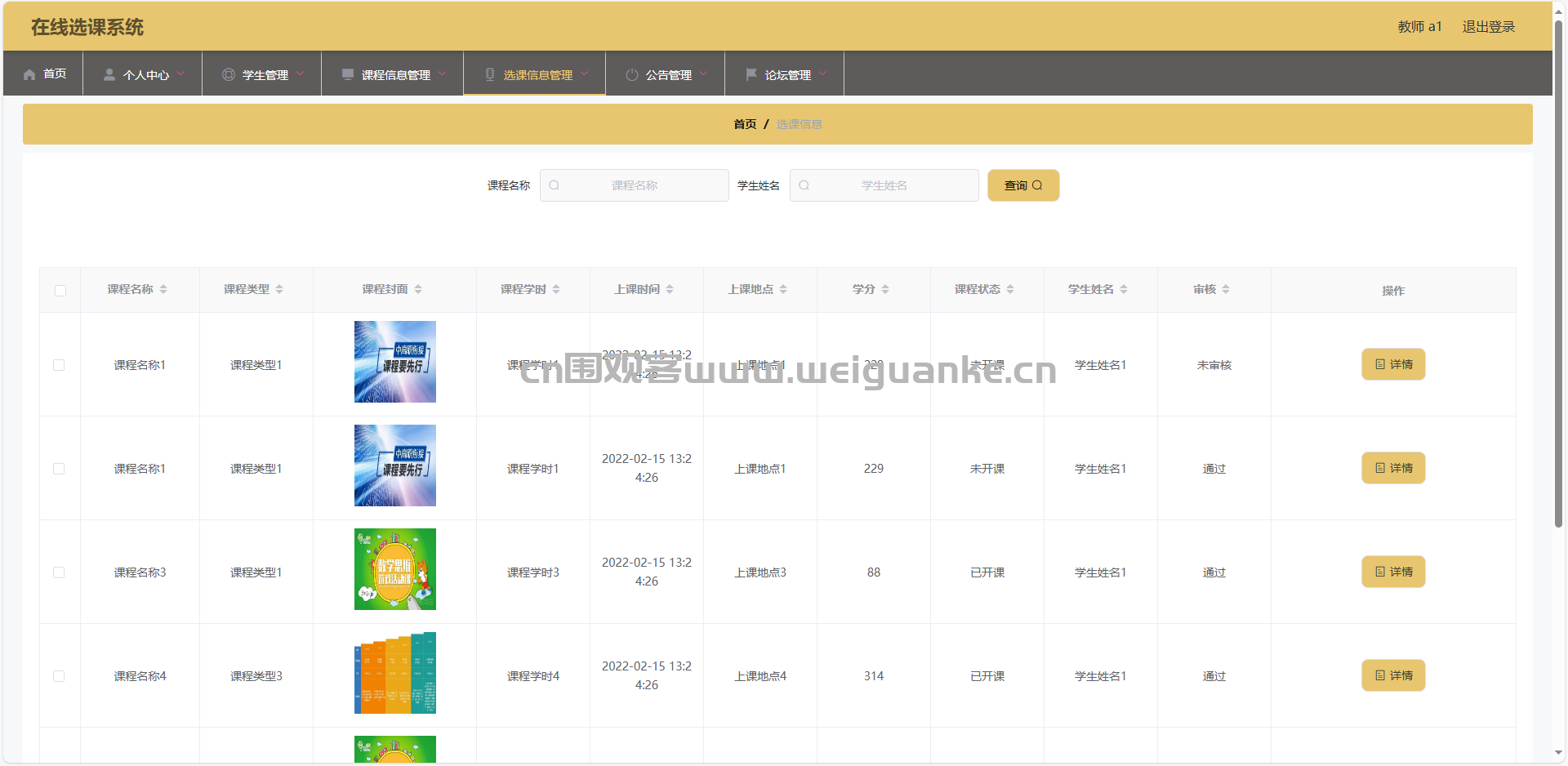Click the home icon in the navigation bar

click(x=29, y=74)
